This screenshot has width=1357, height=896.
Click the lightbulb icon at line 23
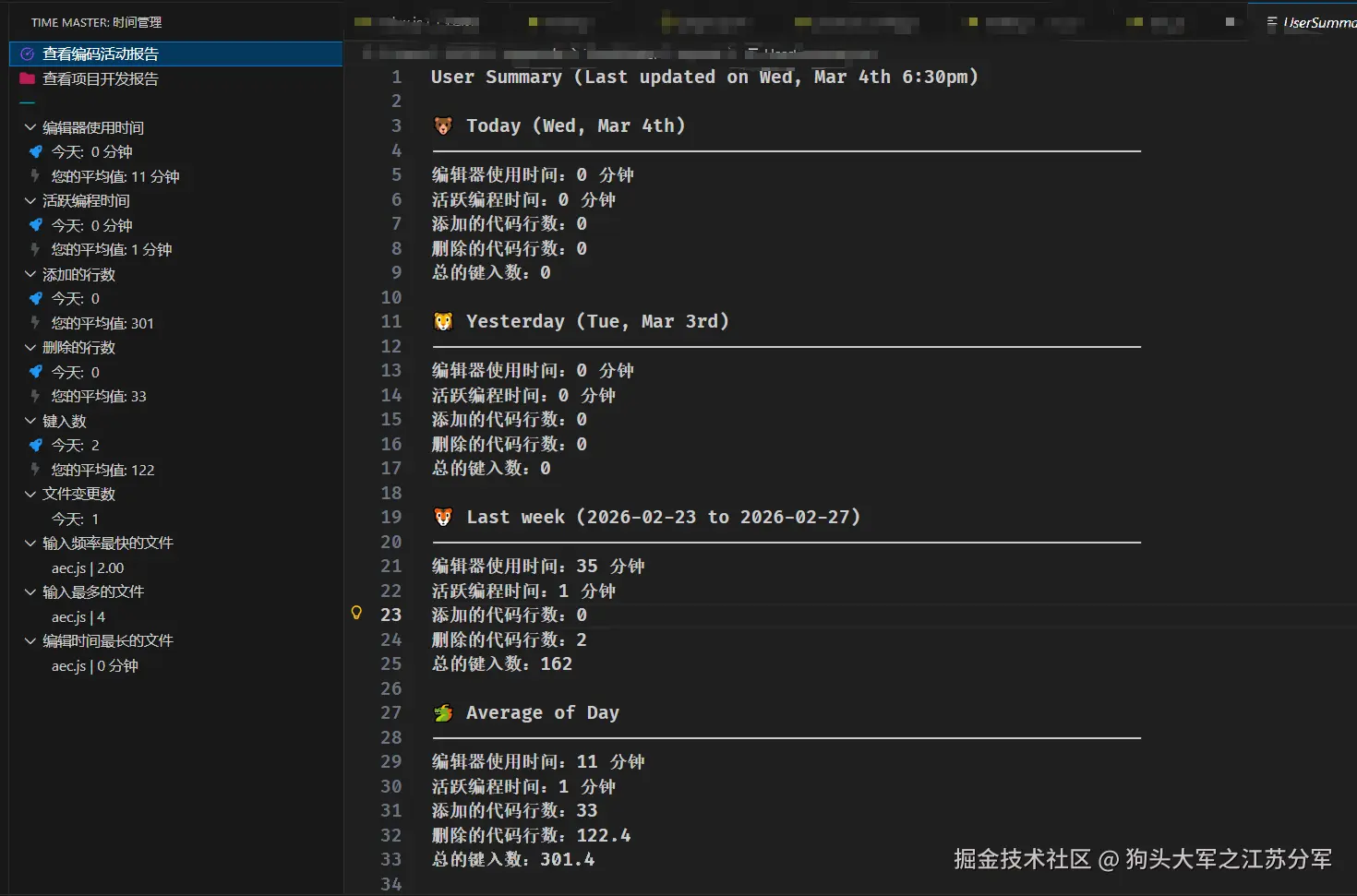[356, 612]
